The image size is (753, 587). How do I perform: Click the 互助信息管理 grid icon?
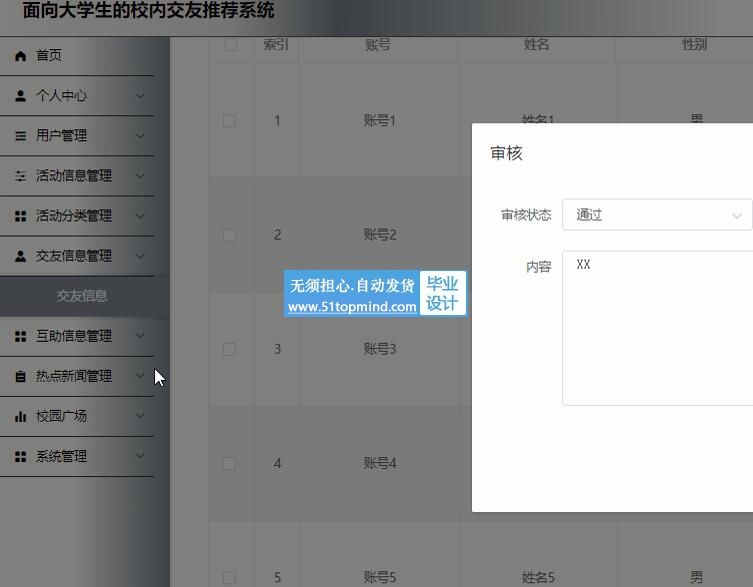pyautogui.click(x=20, y=336)
